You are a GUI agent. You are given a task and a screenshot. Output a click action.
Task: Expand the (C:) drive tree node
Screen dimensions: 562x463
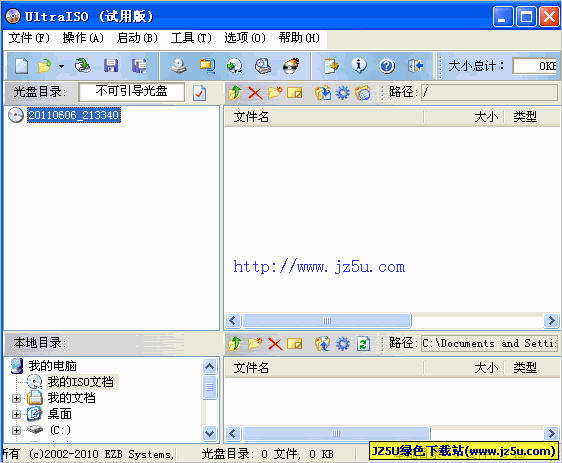tap(16, 430)
